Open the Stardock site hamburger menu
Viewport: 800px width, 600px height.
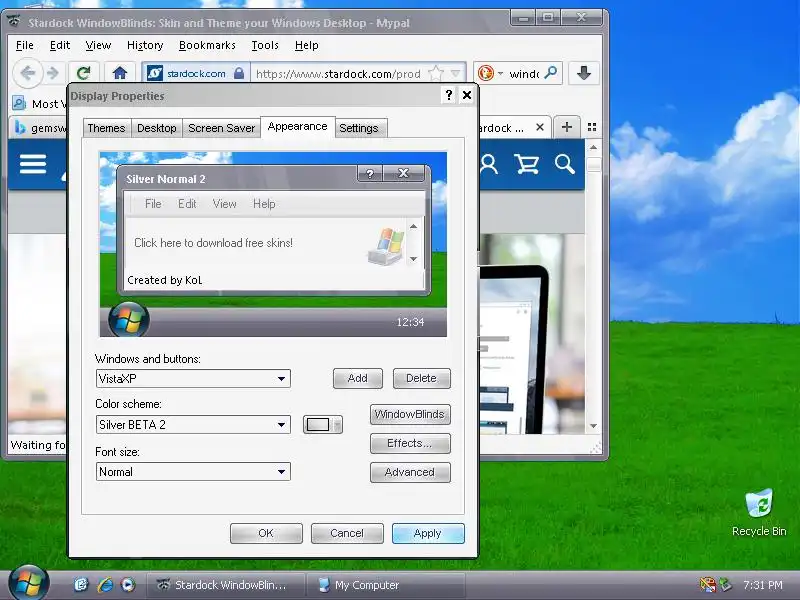click(33, 164)
